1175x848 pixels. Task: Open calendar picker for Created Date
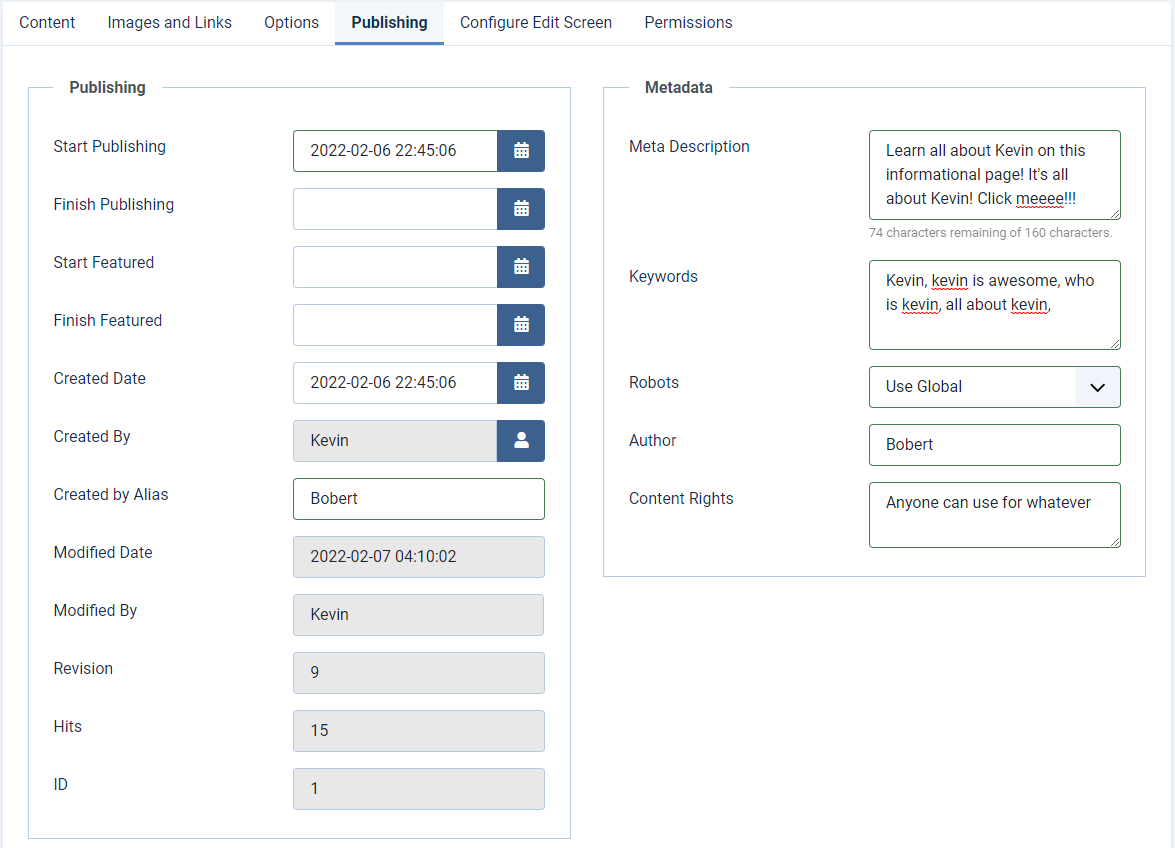pyautogui.click(x=520, y=383)
